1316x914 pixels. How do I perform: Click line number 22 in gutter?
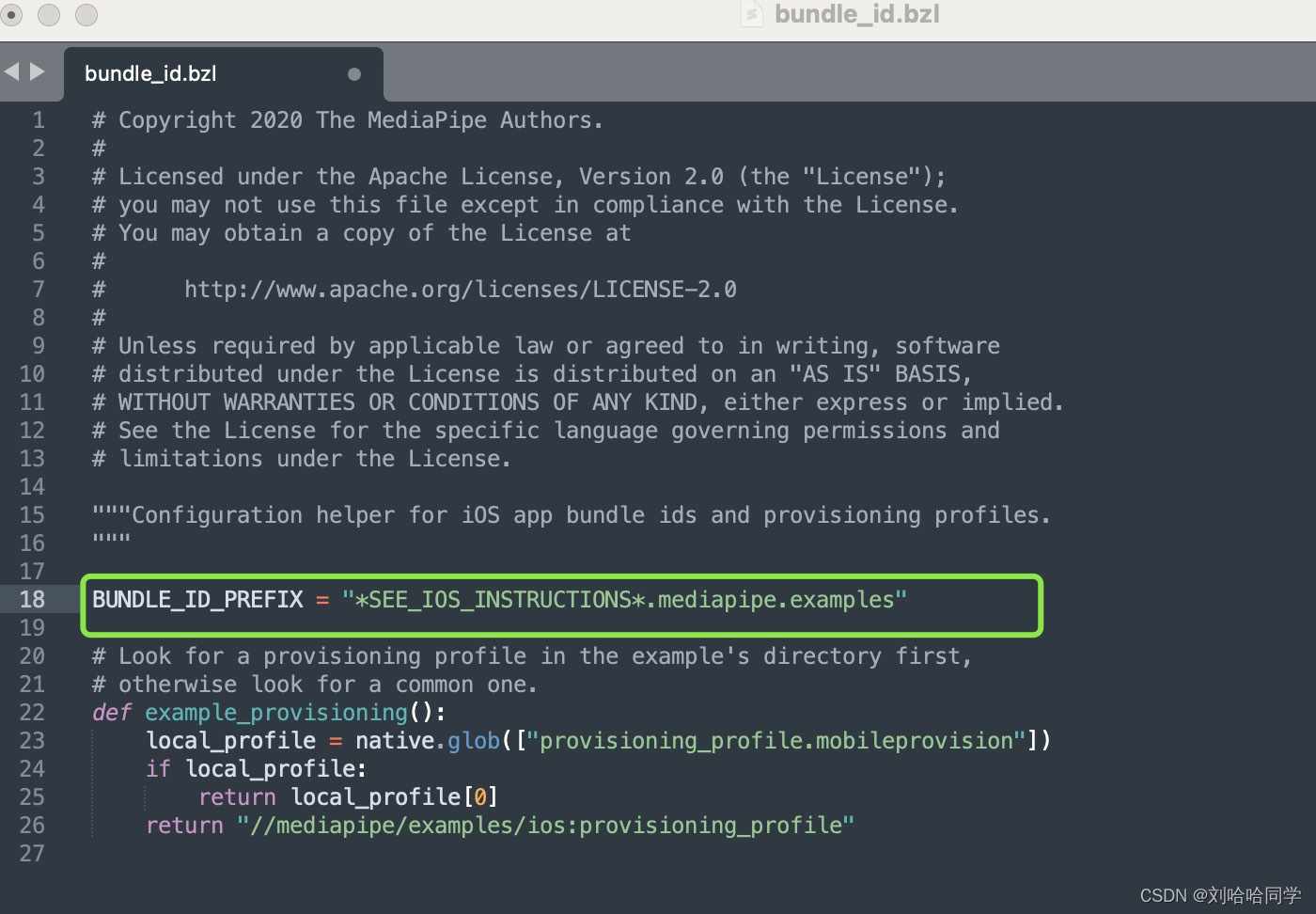32,713
